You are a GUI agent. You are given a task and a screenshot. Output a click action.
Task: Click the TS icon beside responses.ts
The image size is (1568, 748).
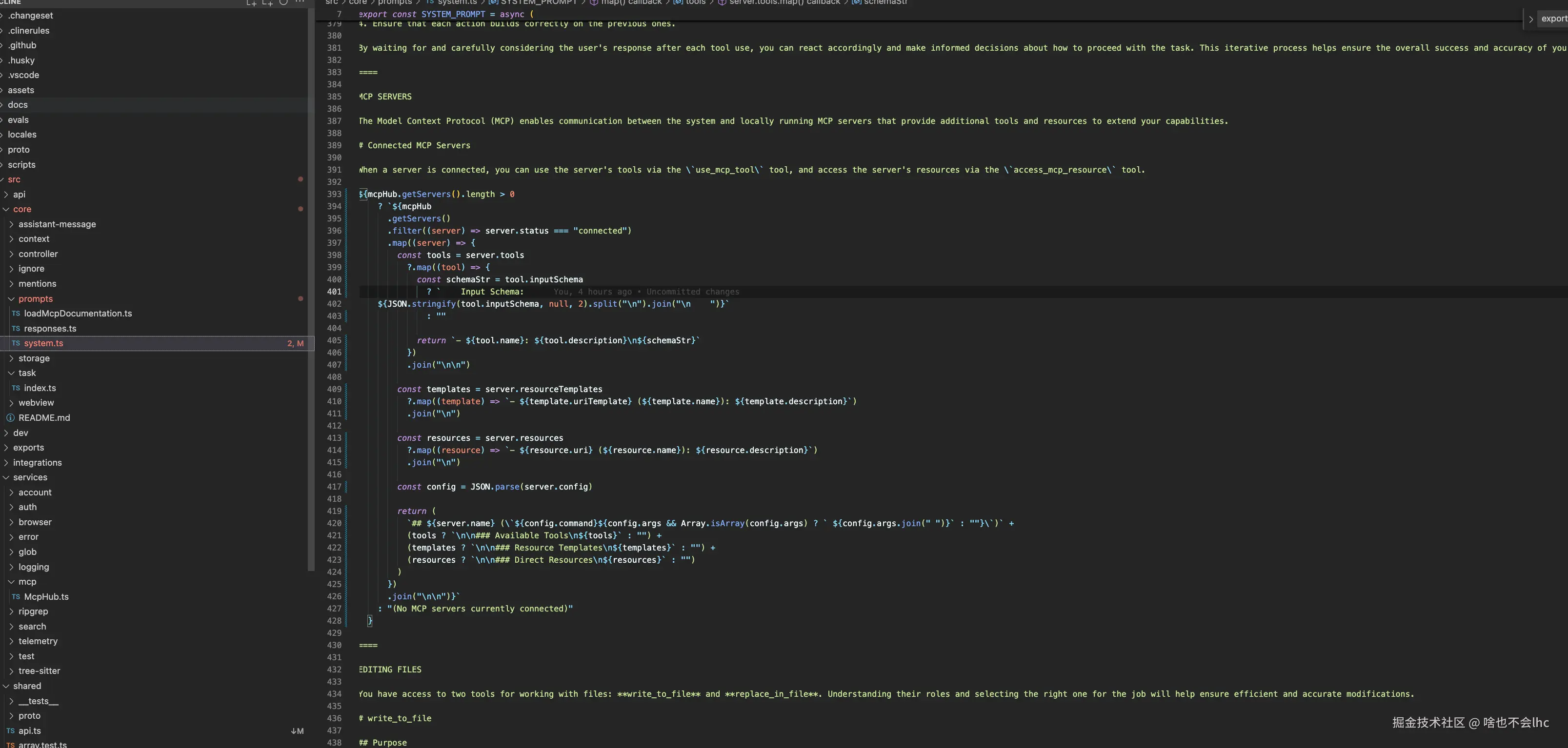point(16,329)
